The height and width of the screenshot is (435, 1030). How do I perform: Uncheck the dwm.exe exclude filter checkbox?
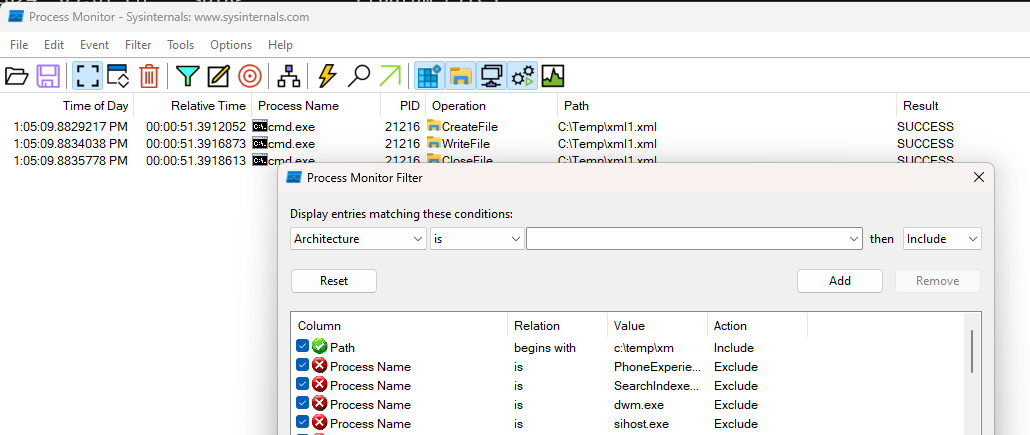click(302, 403)
